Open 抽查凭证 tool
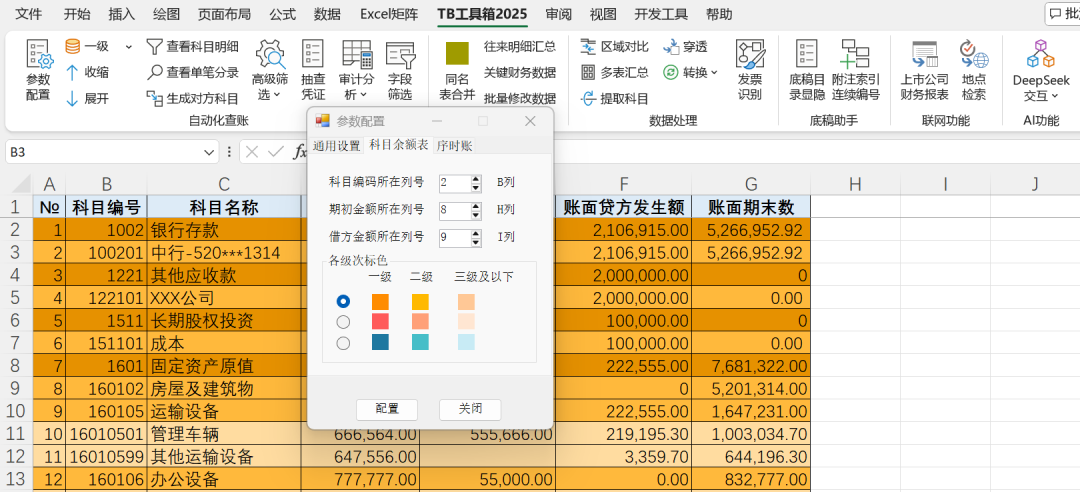This screenshot has width=1080, height=492. (x=313, y=70)
